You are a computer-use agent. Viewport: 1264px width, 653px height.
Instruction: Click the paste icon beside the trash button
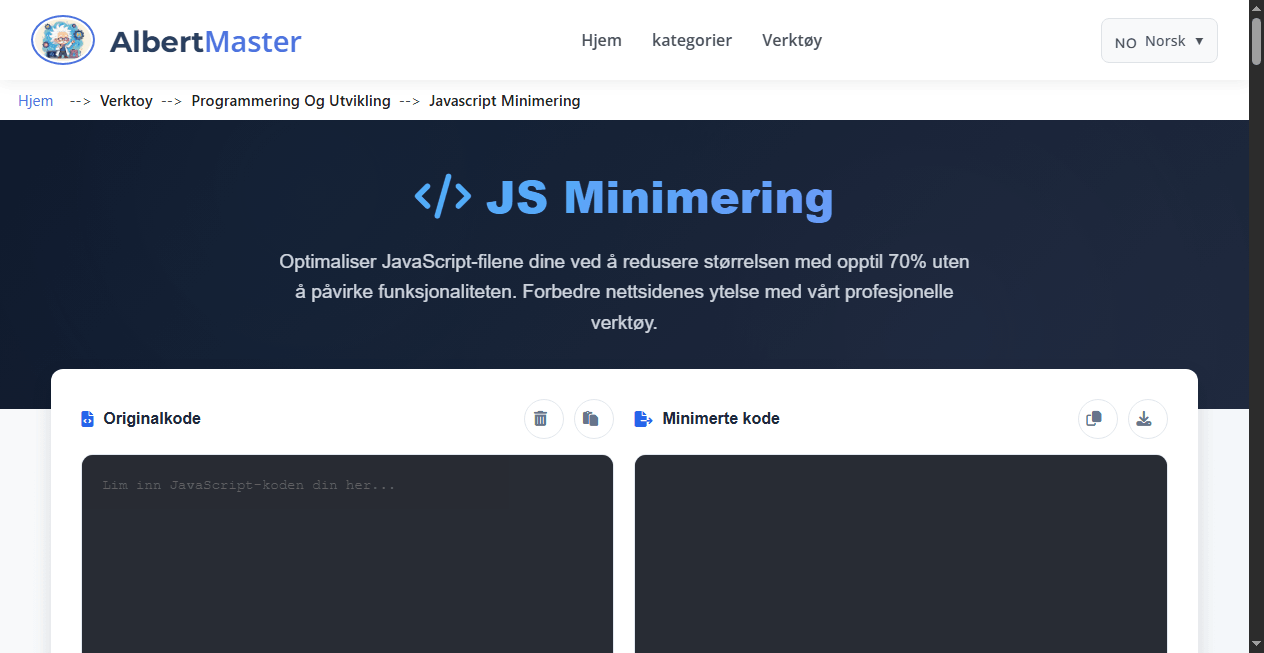(x=593, y=419)
